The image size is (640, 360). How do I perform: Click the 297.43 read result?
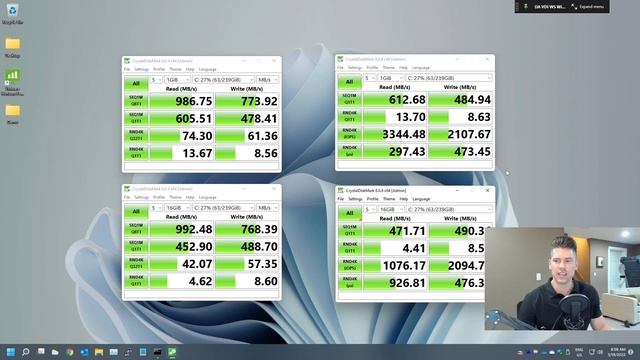point(395,151)
